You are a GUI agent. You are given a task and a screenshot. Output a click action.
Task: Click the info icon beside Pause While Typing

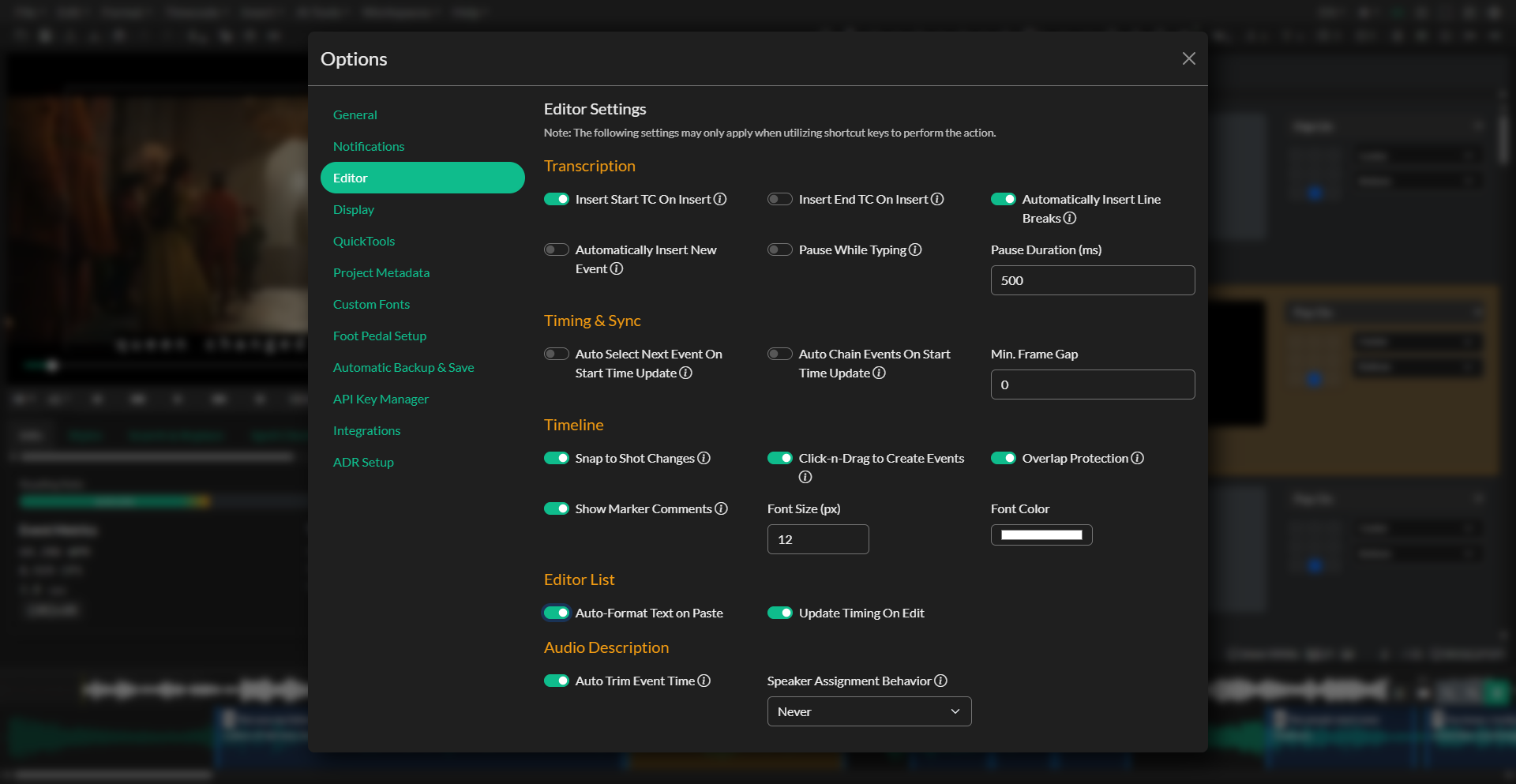tap(915, 249)
